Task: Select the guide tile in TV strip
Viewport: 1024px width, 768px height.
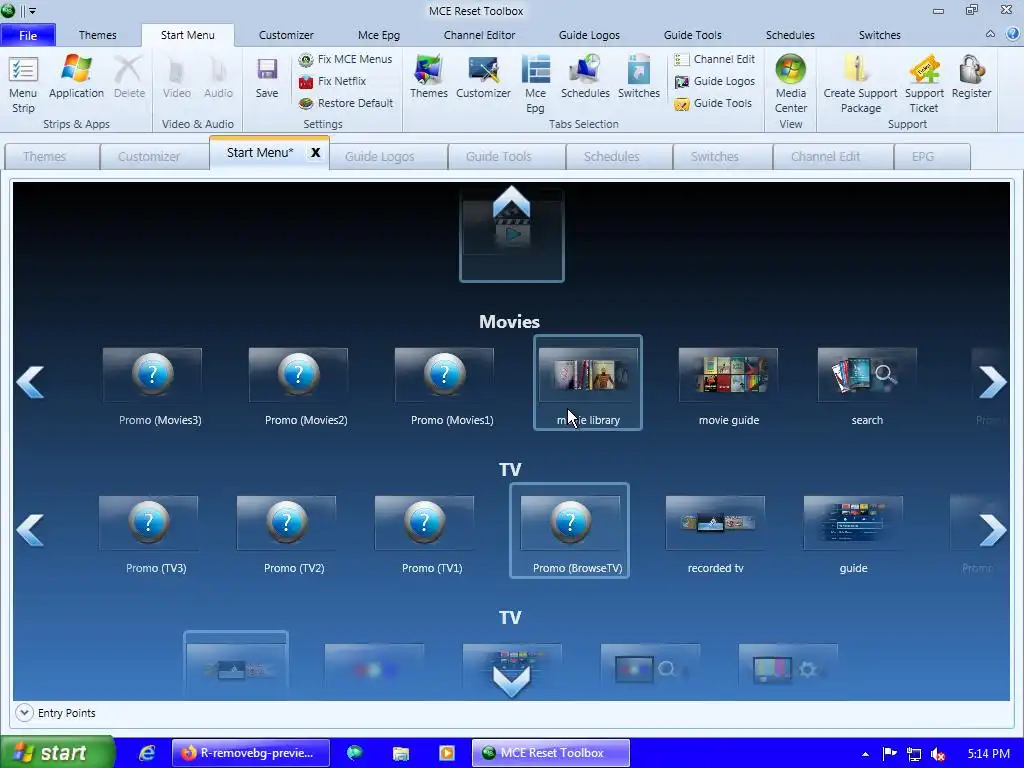Action: point(853,535)
